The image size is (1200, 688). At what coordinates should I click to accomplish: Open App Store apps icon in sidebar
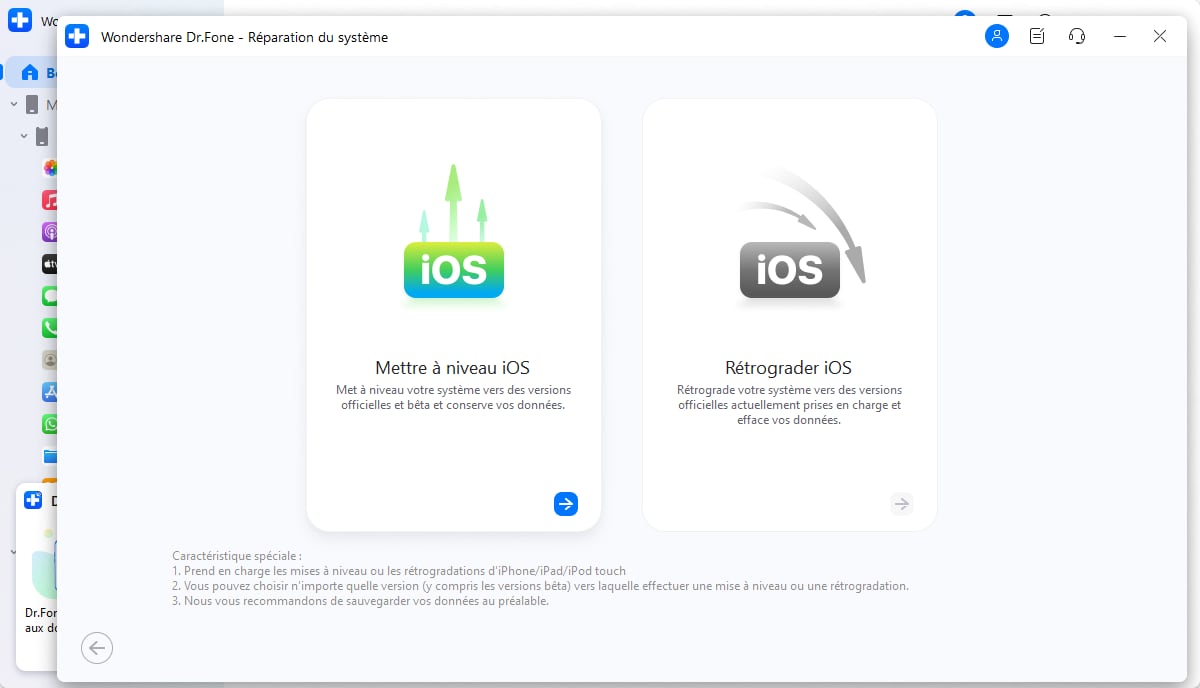[x=50, y=391]
